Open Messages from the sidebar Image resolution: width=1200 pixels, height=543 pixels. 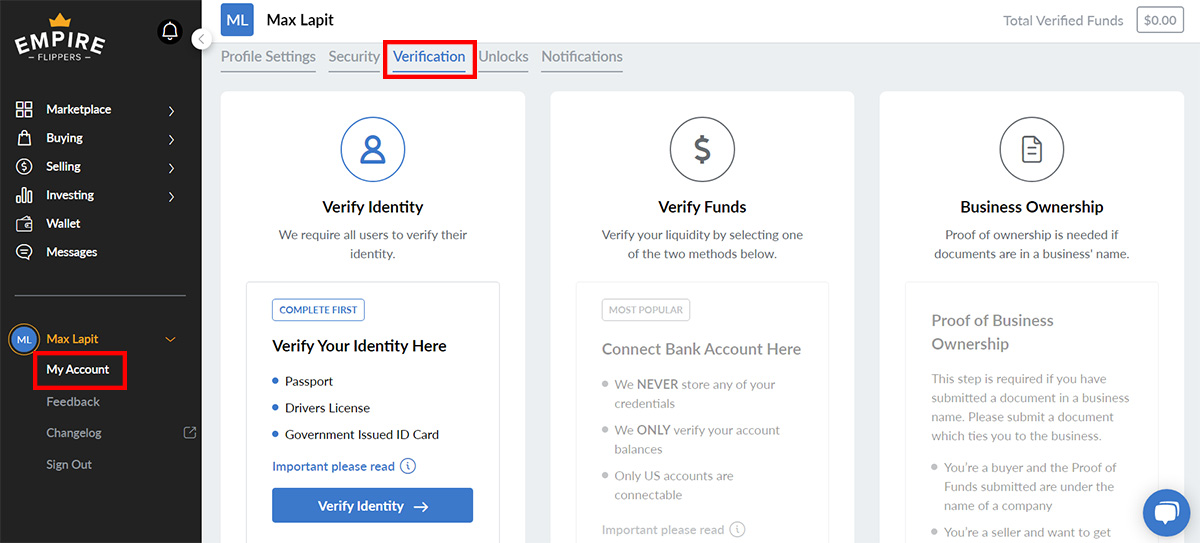[x=71, y=252]
